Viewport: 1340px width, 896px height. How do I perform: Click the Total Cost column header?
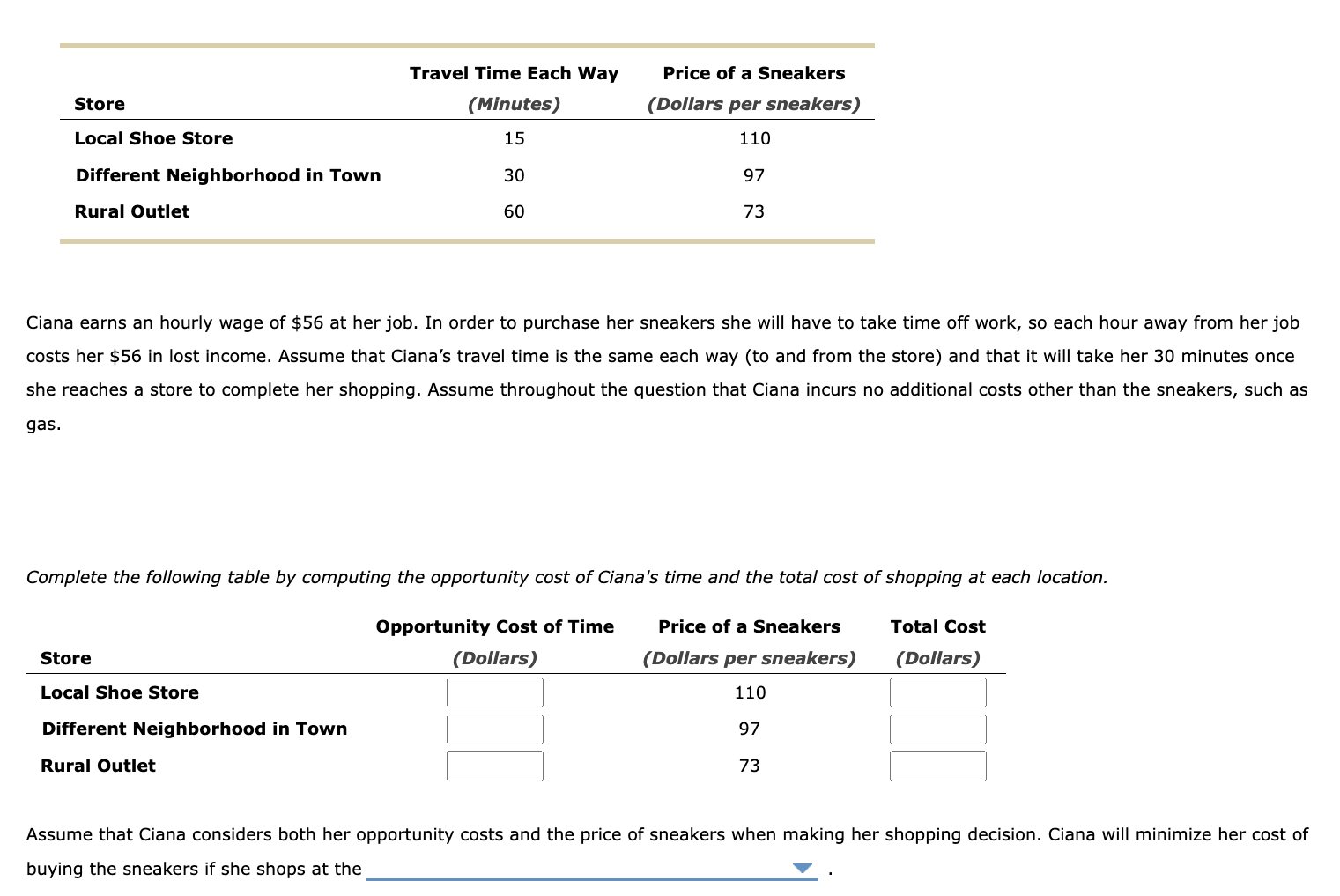point(937,626)
